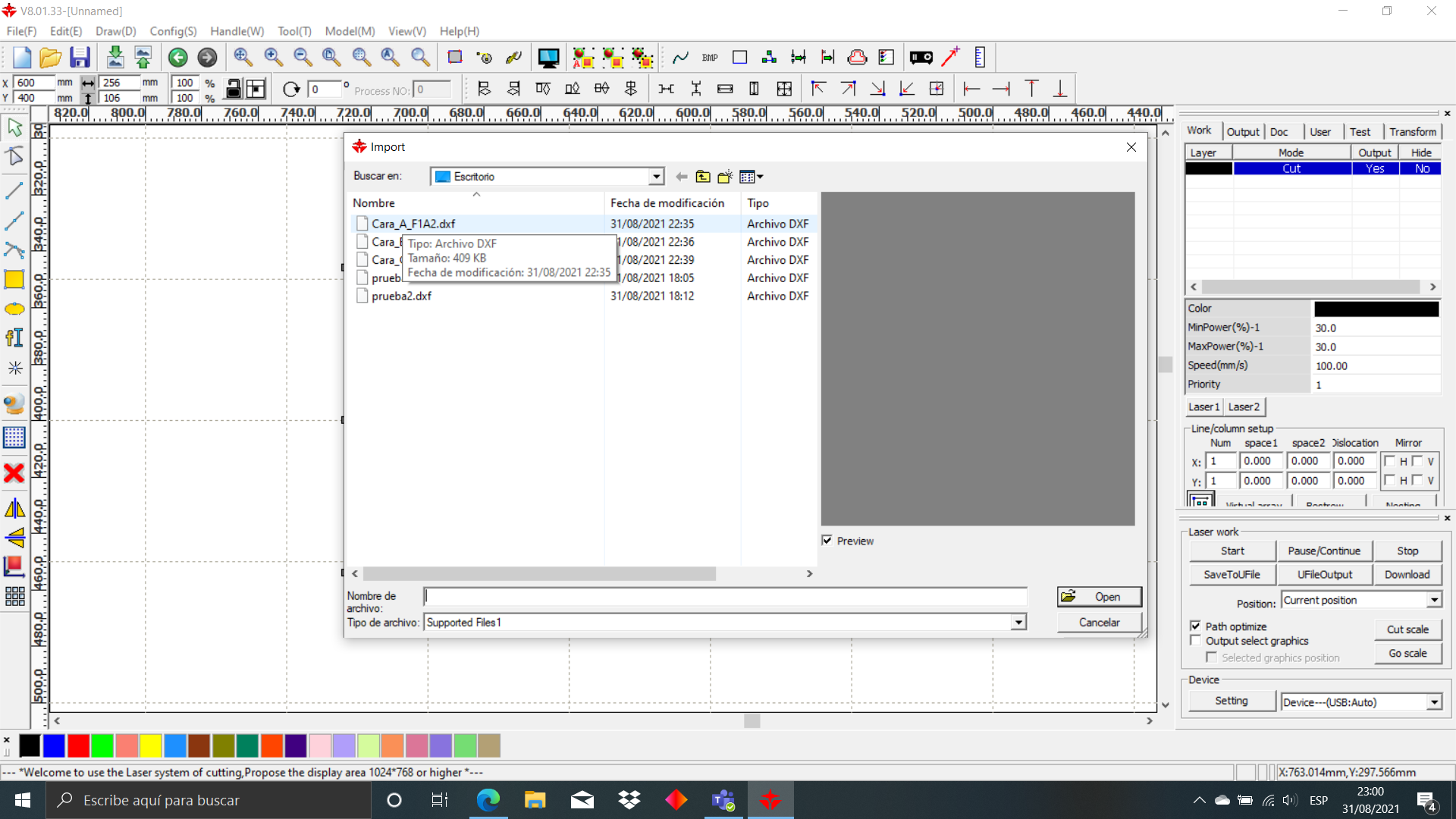Click the create new folder icon
The width and height of the screenshot is (1456, 819).
(725, 177)
